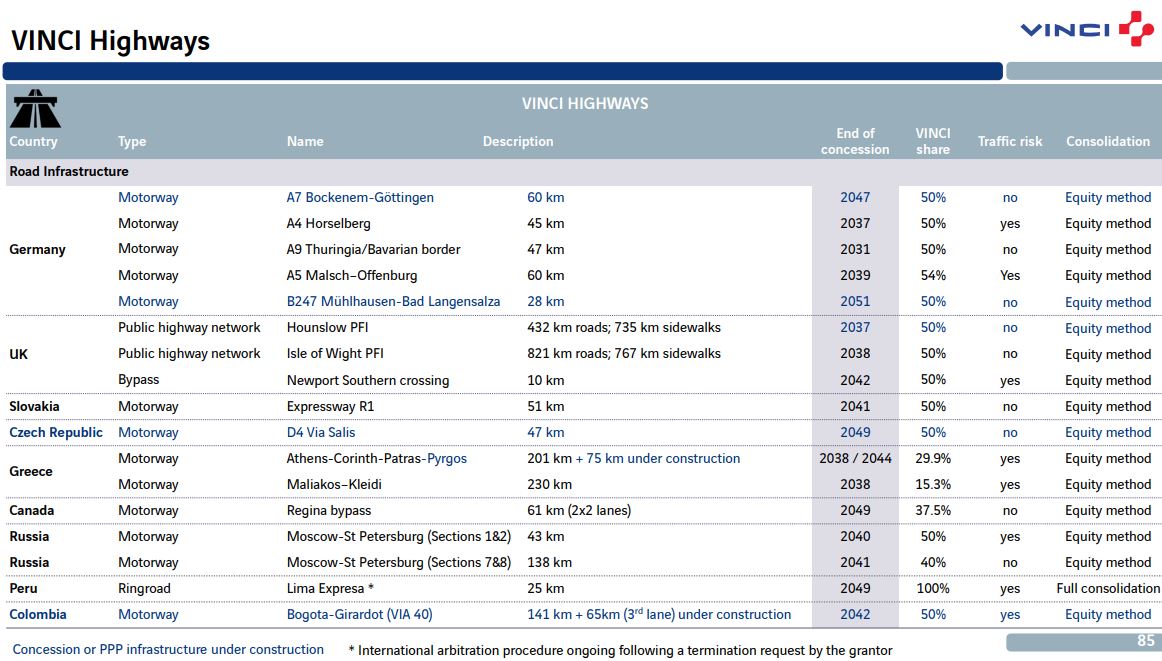1162x661 pixels.
Task: Select the 'Czech Republic' country label
Action: (56, 432)
